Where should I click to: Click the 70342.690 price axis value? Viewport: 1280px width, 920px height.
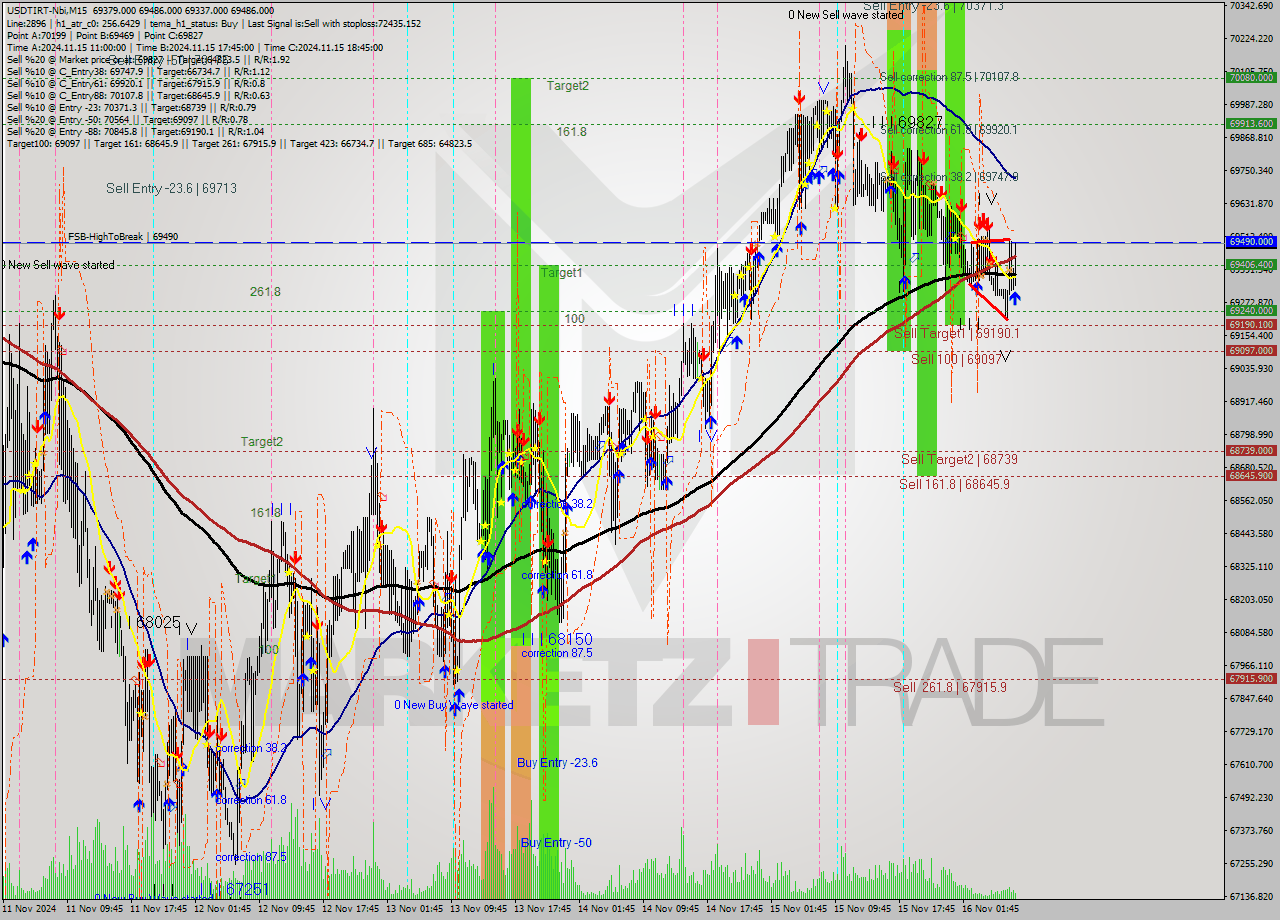(1250, 6)
